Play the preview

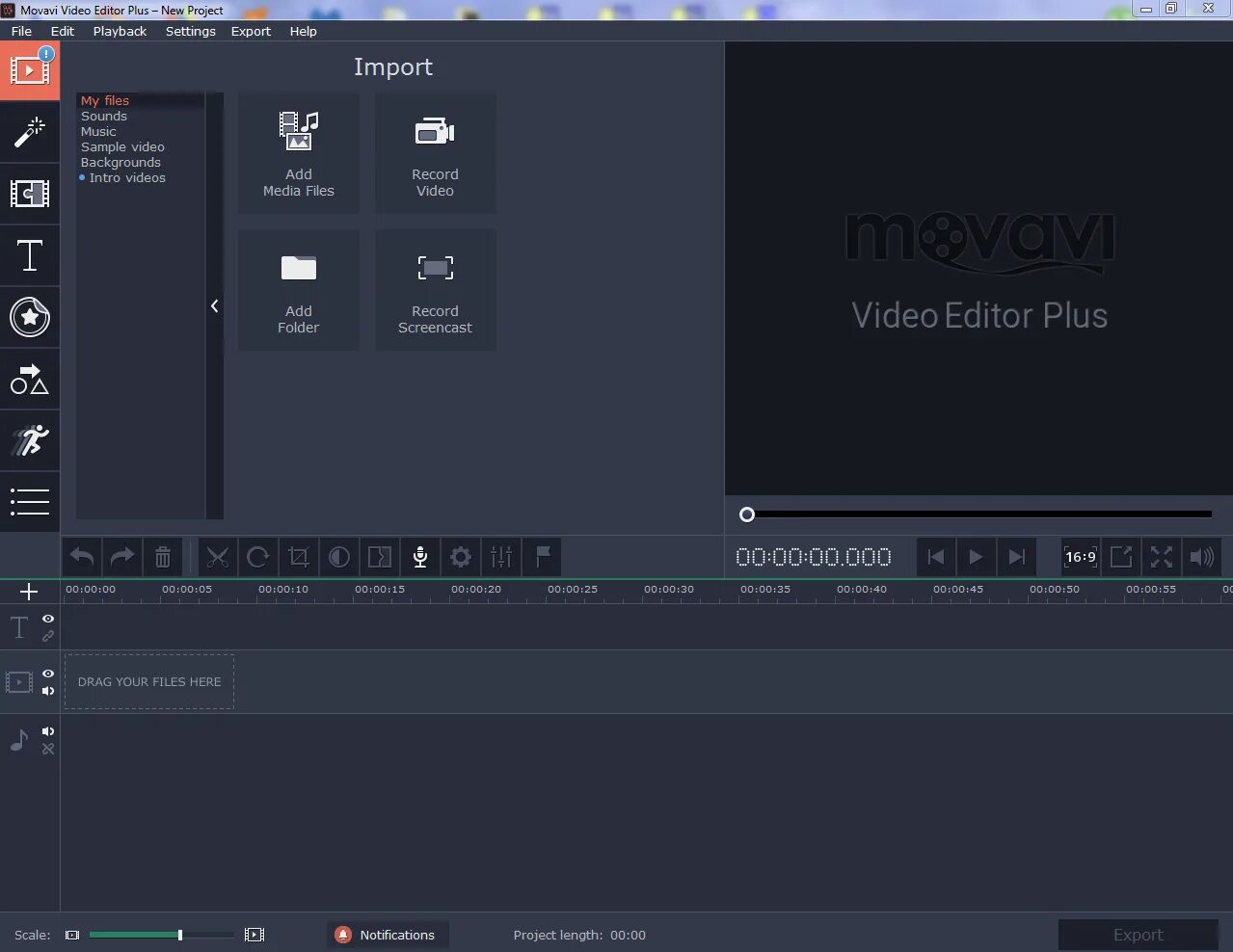tap(977, 557)
